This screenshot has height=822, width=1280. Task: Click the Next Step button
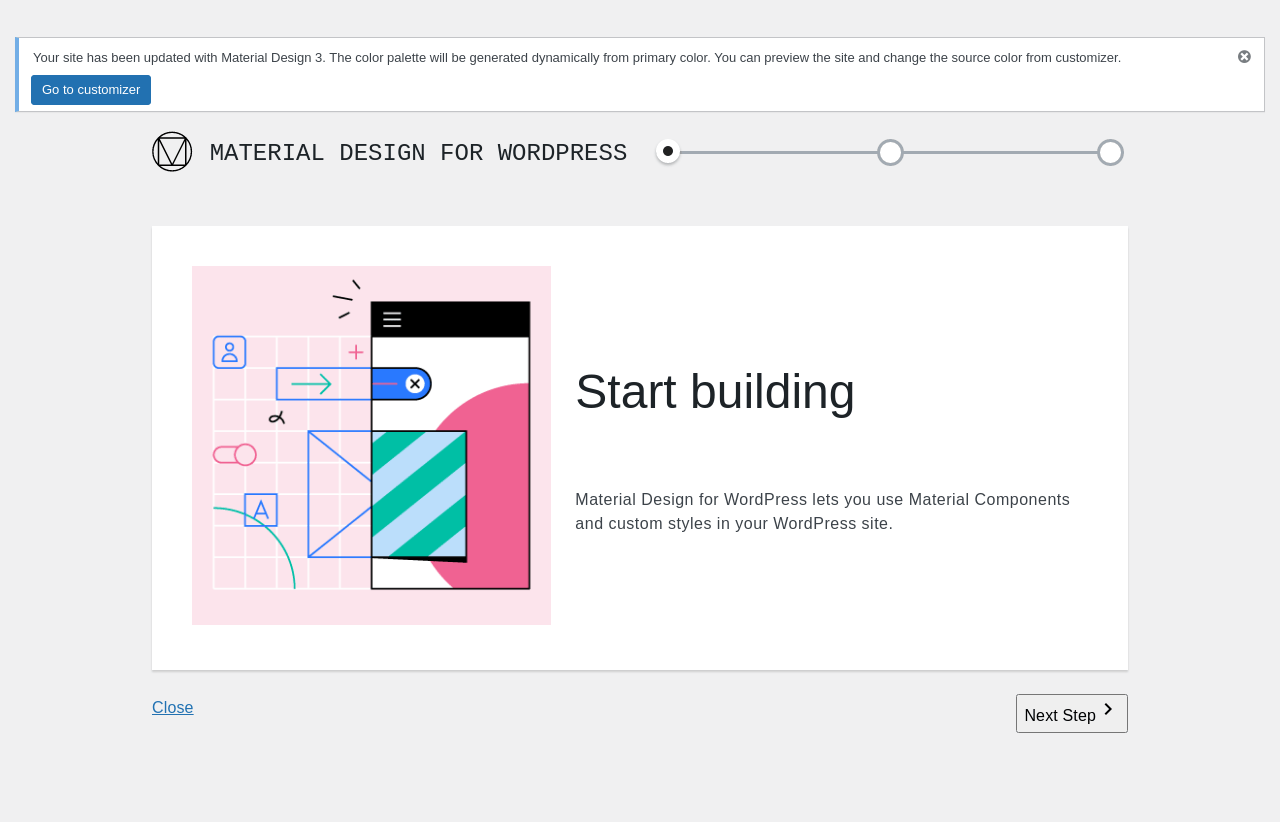coord(1072,714)
